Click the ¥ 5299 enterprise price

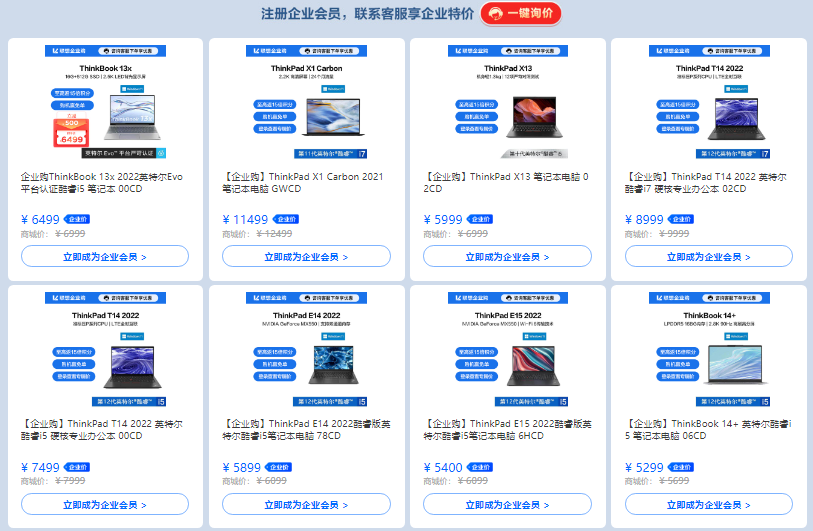coord(644,467)
